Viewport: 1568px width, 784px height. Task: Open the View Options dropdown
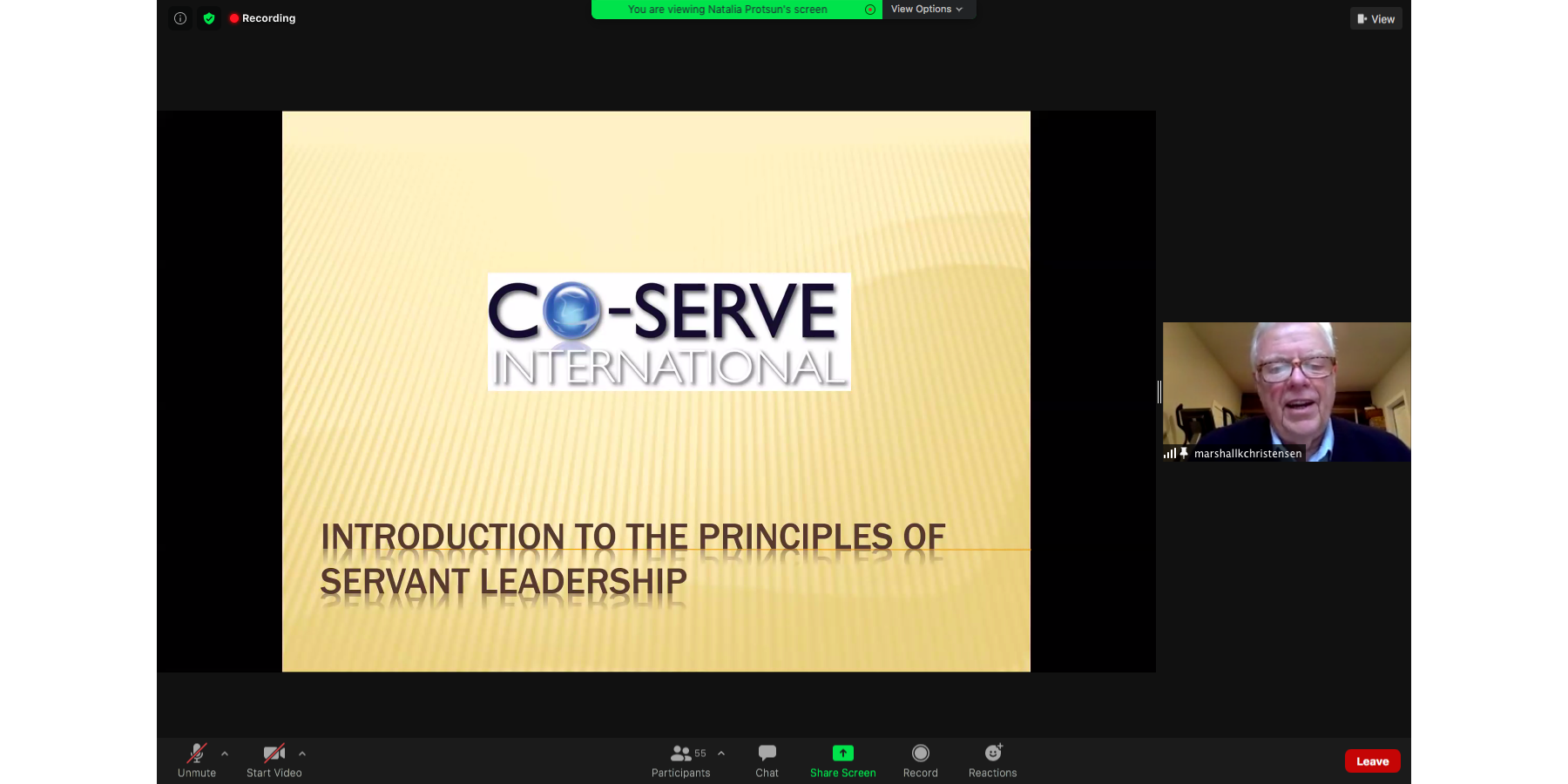927,10
